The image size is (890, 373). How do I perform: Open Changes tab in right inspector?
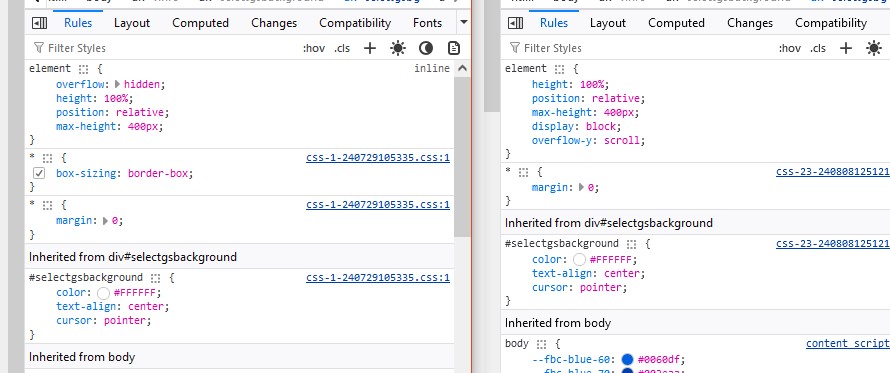(x=750, y=23)
